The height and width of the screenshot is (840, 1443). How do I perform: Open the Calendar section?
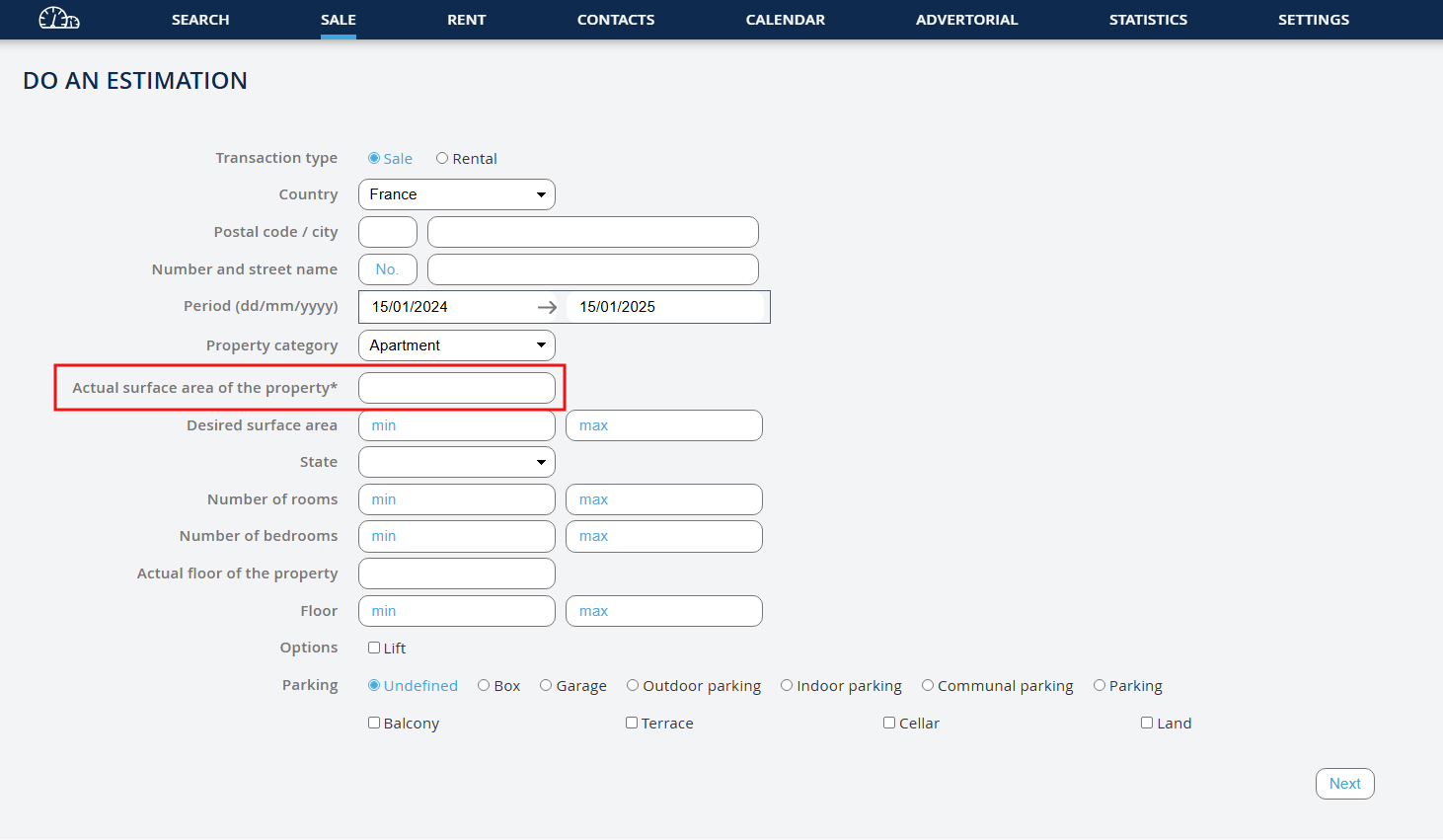point(785,20)
